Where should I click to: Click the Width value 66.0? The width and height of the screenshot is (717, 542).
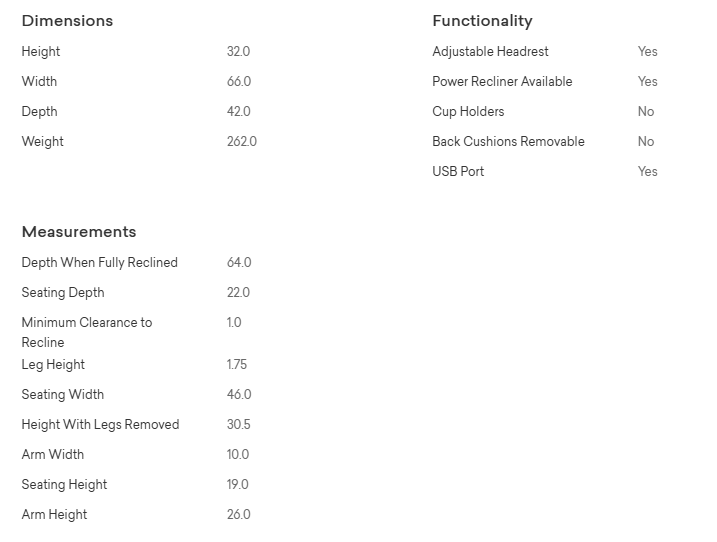point(239,82)
